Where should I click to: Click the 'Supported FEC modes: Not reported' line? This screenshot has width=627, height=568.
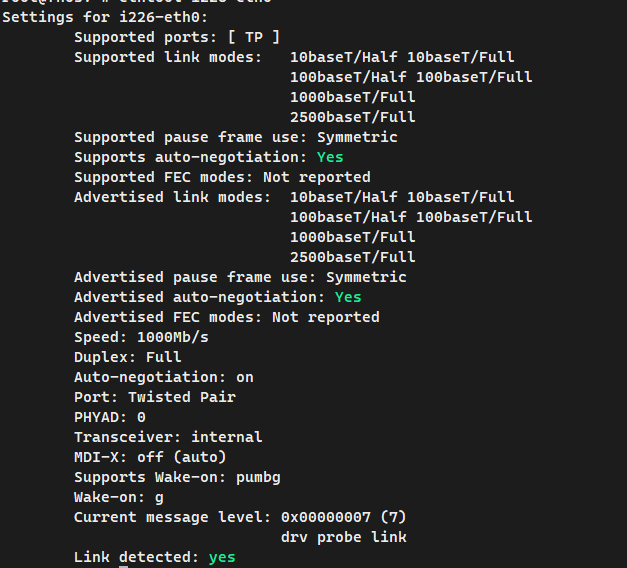pyautogui.click(x=222, y=177)
